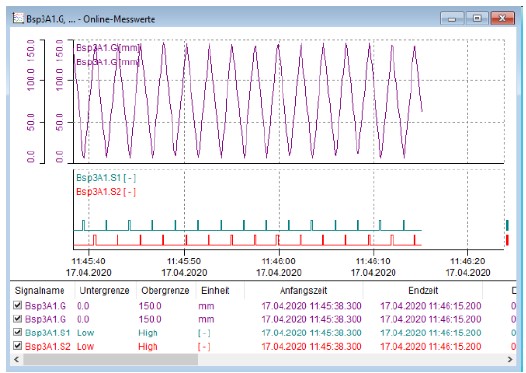Click the end time in the Bsp3A1.S2 row
This screenshot has height=373, width=526.
click(x=430, y=346)
